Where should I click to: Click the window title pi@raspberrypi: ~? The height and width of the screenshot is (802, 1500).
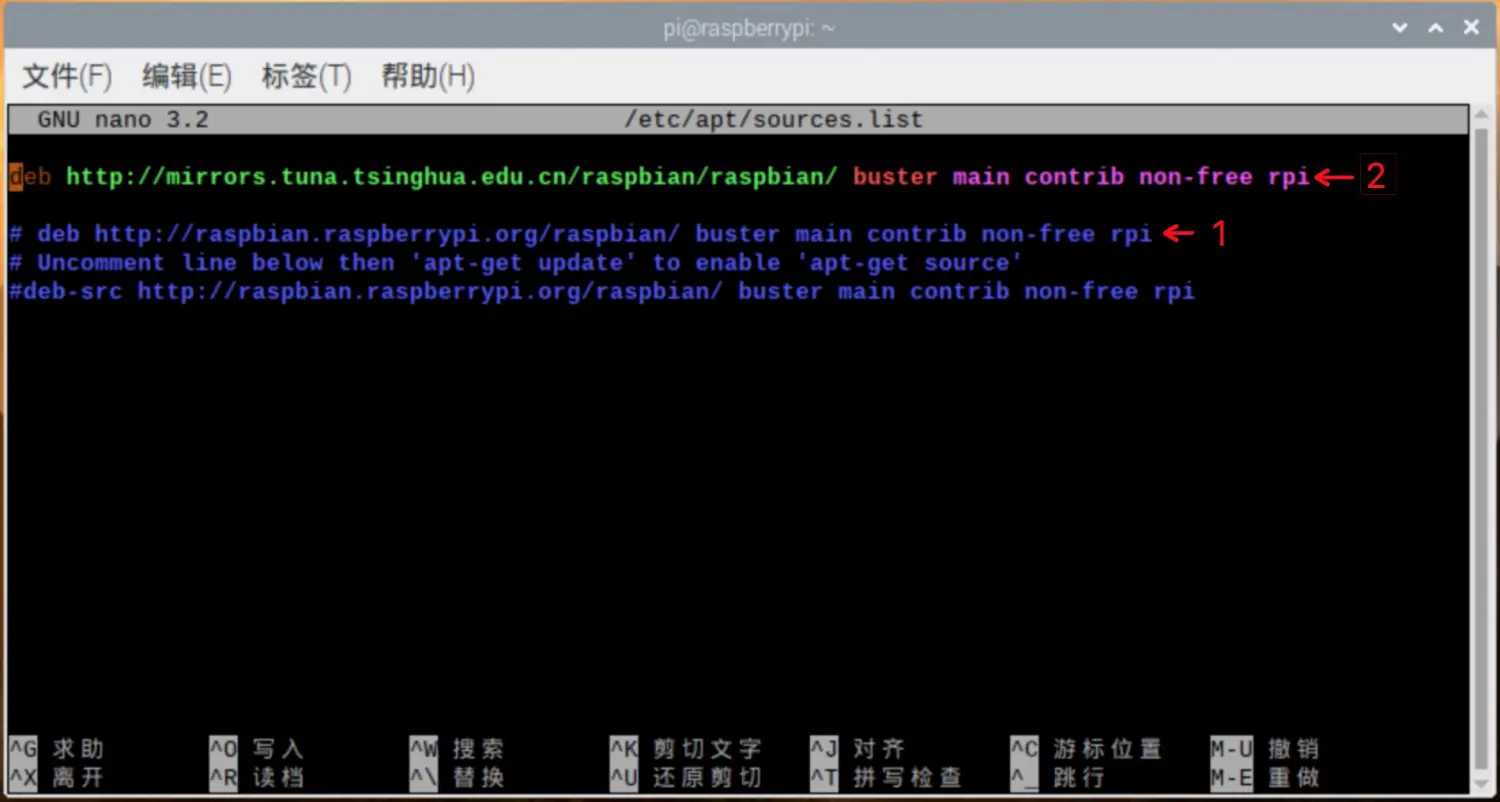[749, 28]
